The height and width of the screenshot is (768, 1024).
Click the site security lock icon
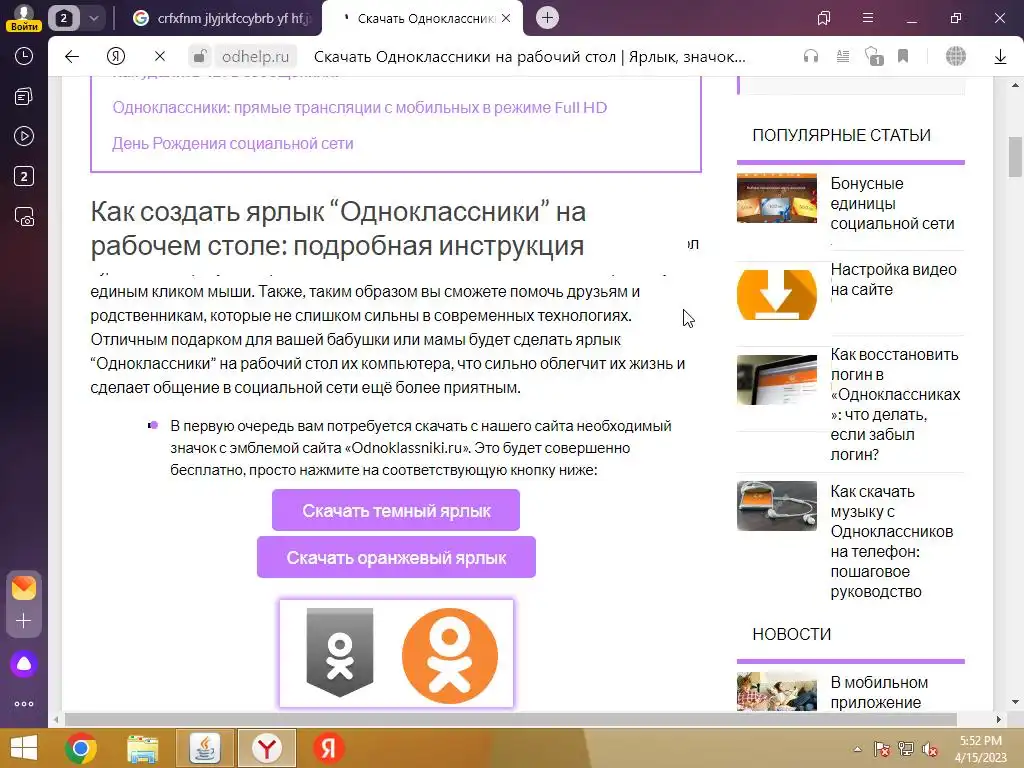tap(199, 57)
